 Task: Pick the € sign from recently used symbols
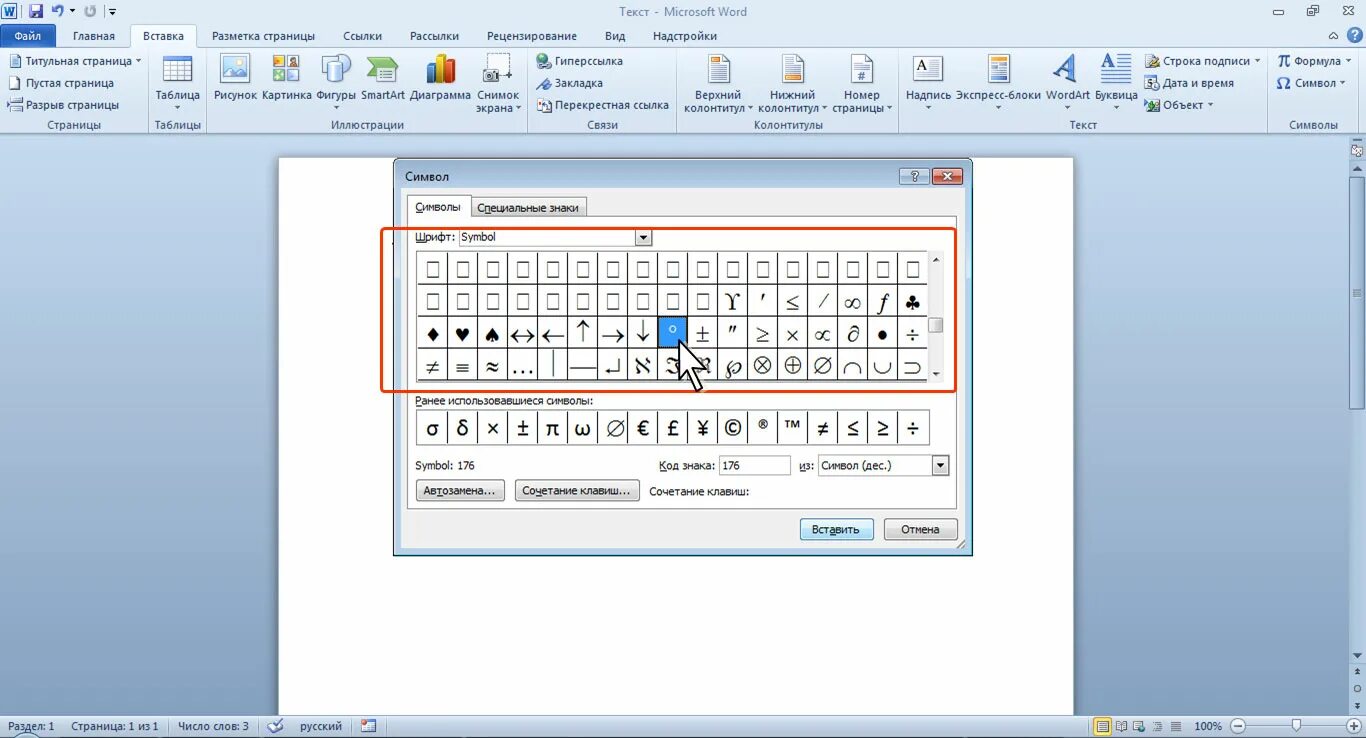(x=642, y=428)
